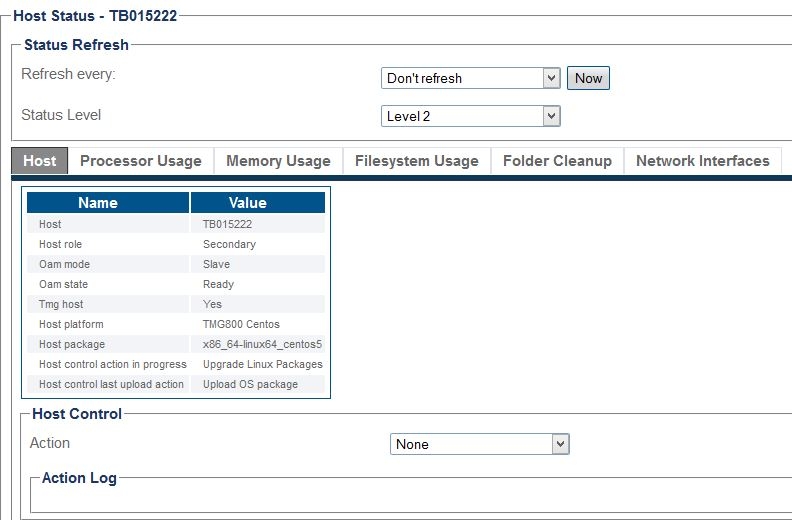The width and height of the screenshot is (792, 520).
Task: Select the Host tab
Action: [x=40, y=161]
